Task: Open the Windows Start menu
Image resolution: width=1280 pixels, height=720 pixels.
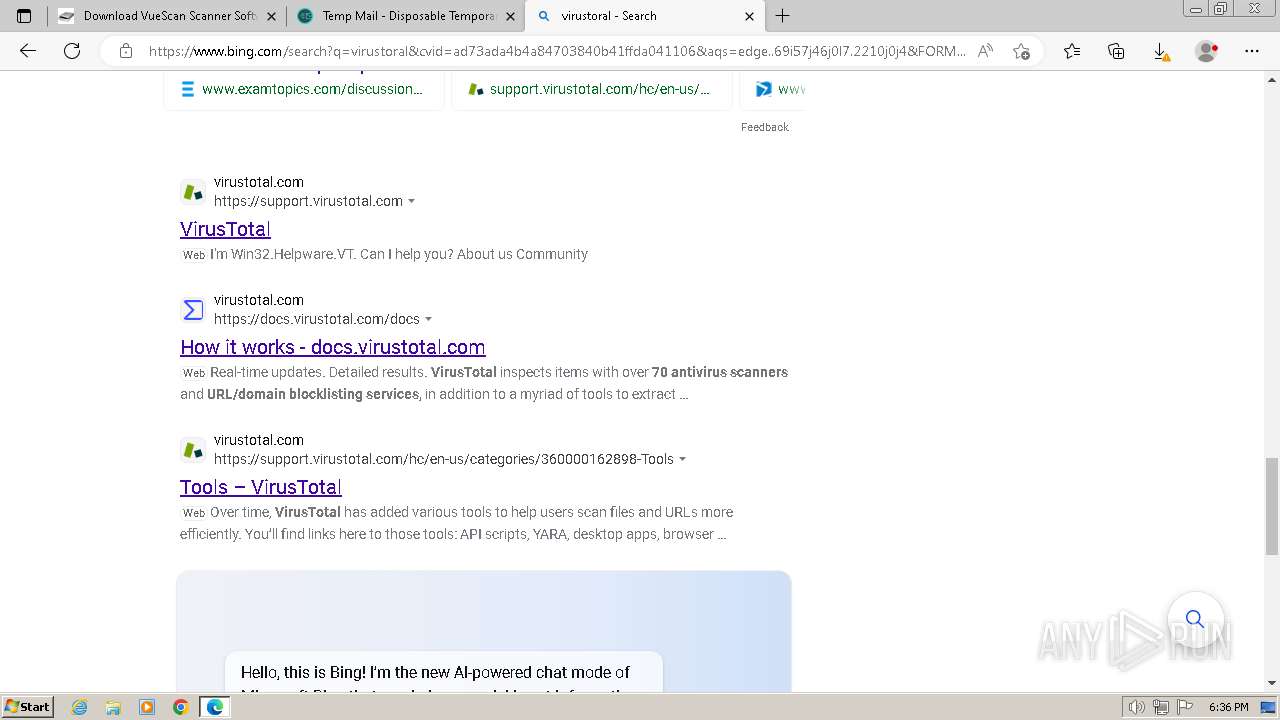Action: (27, 707)
